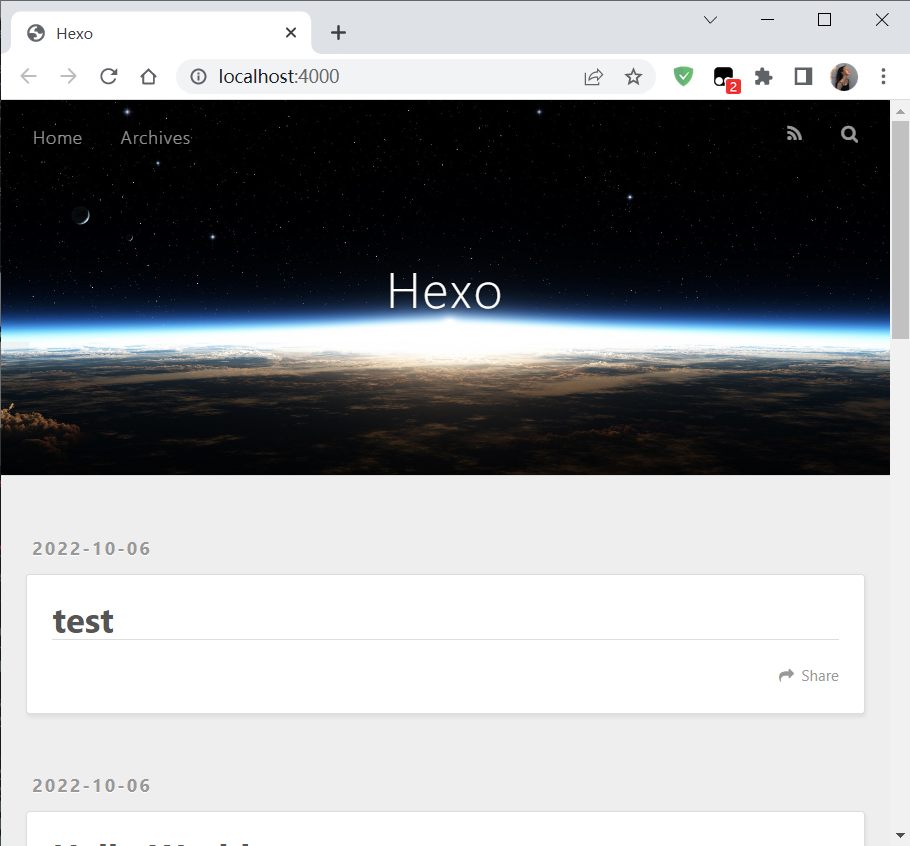Click the date above the test post
Screen dimensions: 910x846
tap(91, 548)
